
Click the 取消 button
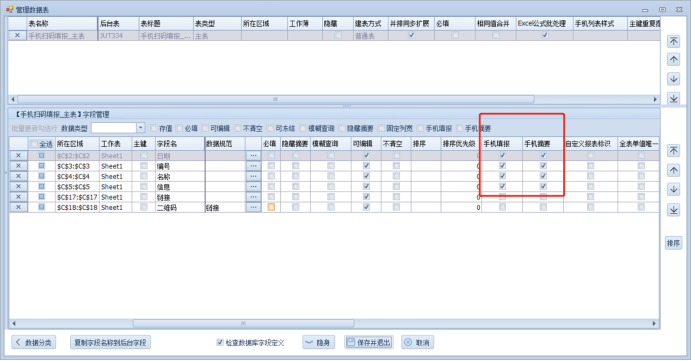[417, 342]
